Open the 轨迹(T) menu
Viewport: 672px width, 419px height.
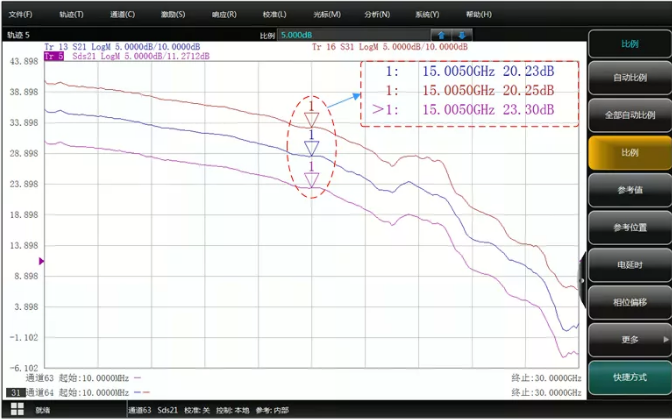(71, 14)
